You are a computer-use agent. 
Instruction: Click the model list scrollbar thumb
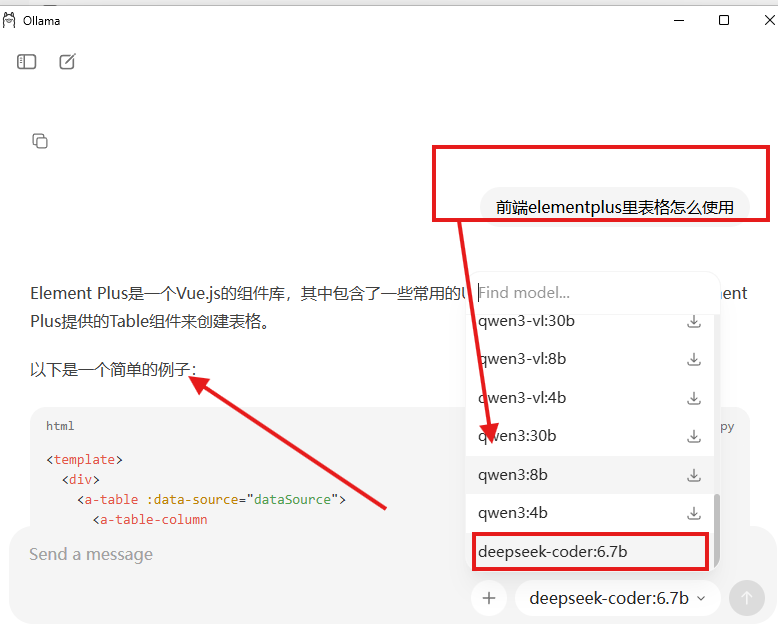tap(716, 531)
